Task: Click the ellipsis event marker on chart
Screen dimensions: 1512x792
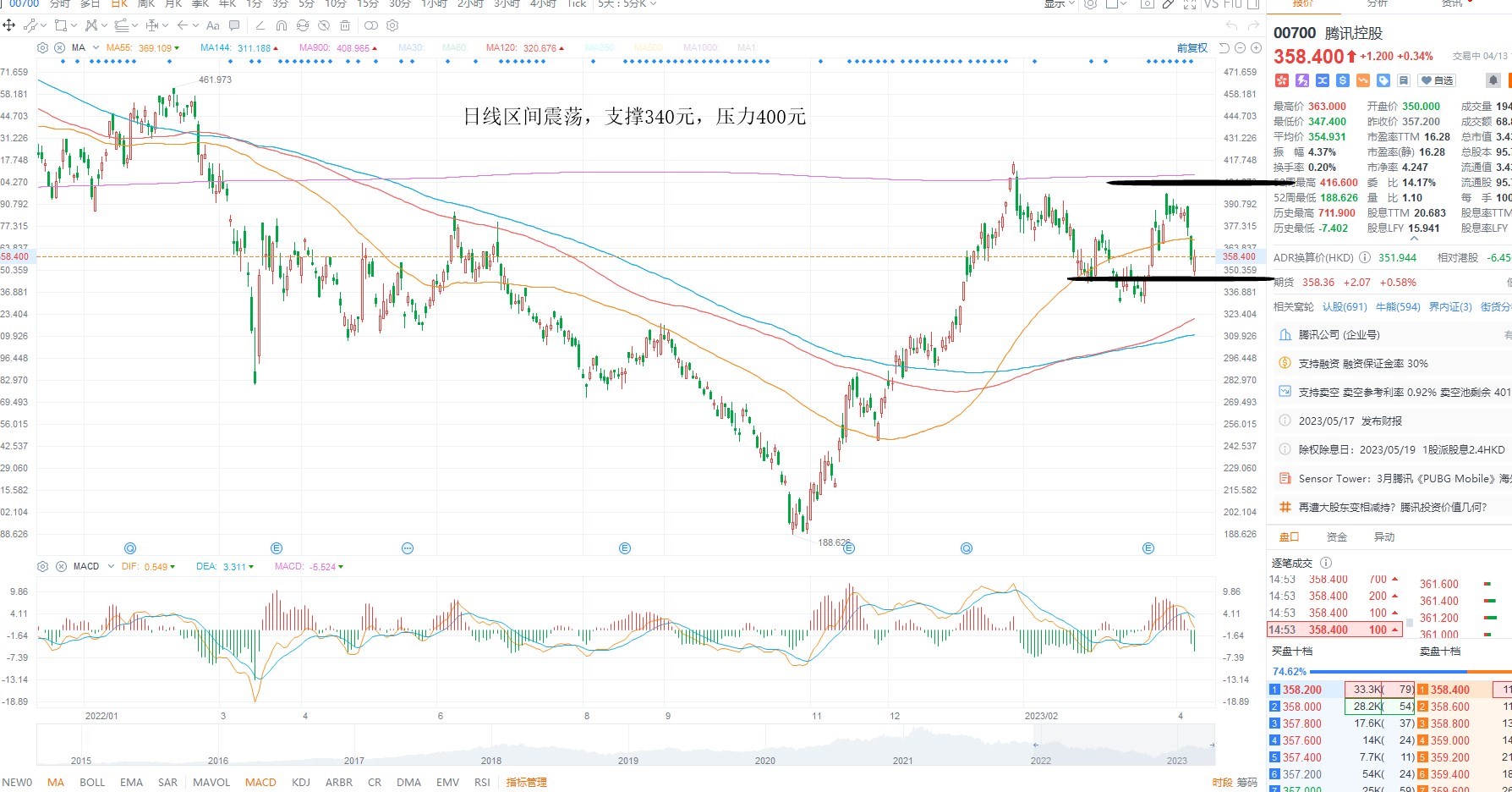Action: pos(408,548)
